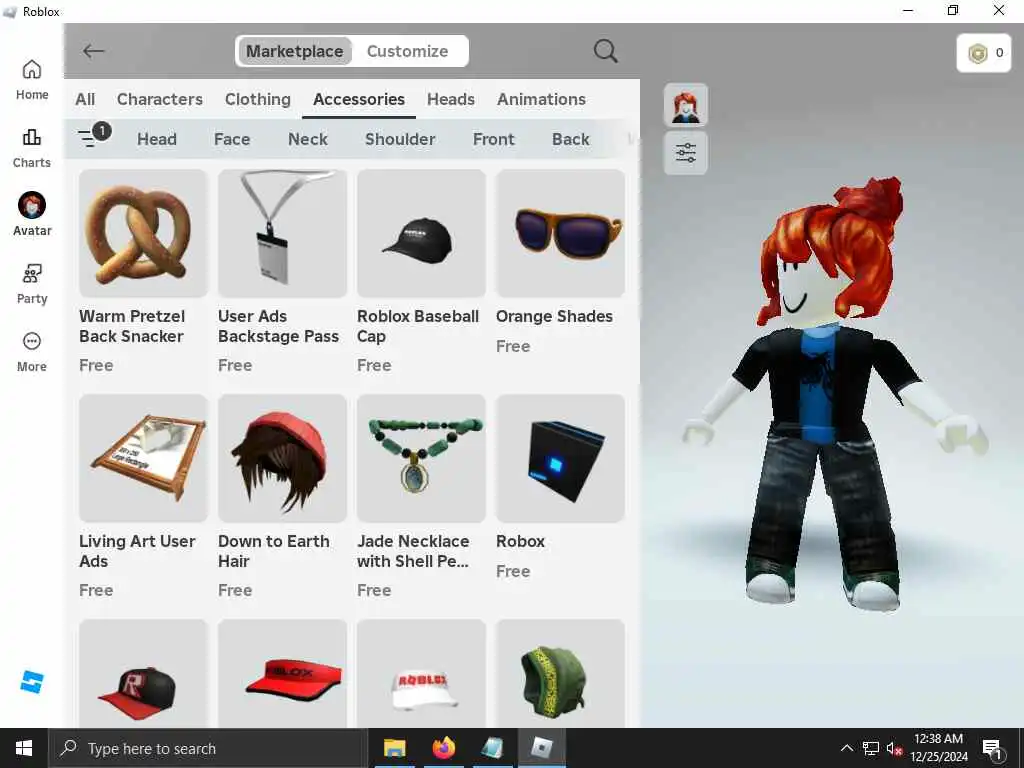
Task: Open the notification center icon
Action: 993,749
